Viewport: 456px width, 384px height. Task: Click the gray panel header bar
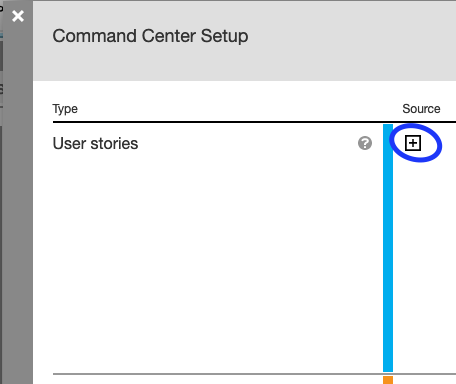244,41
